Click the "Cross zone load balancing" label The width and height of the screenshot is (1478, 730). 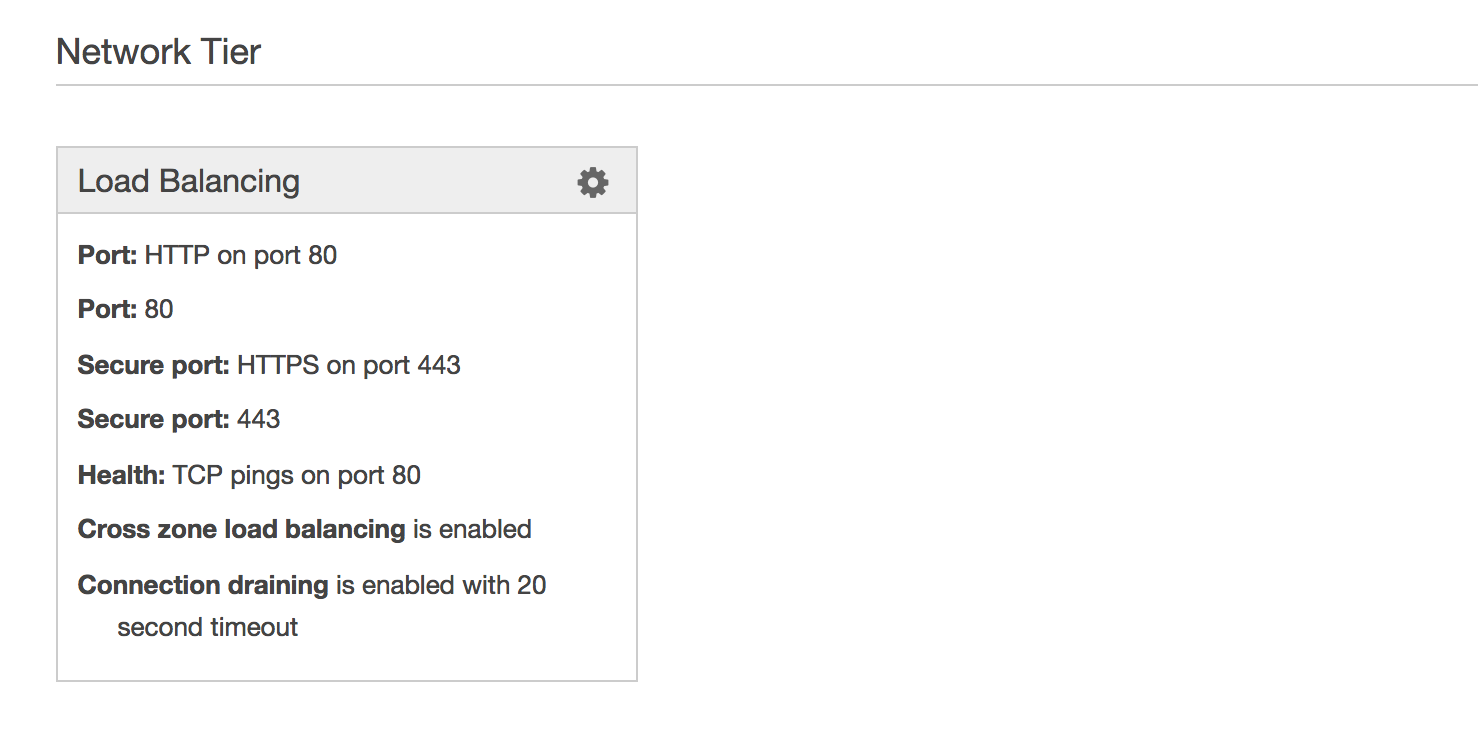(x=241, y=529)
